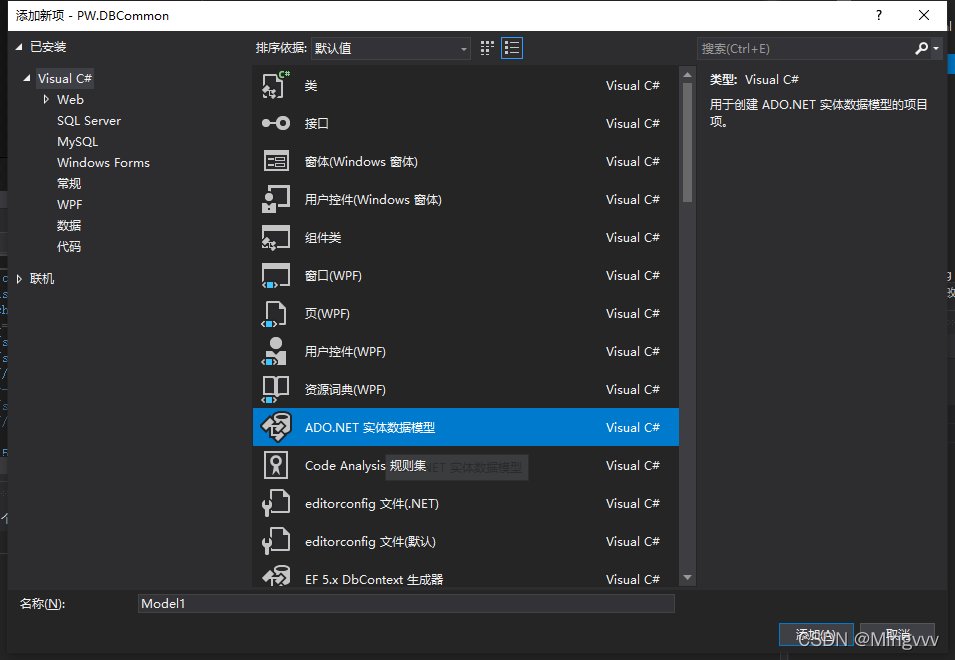Image resolution: width=955 pixels, height=660 pixels.
Task: Select the Code Analysis 规则集 icon
Action: click(x=276, y=465)
